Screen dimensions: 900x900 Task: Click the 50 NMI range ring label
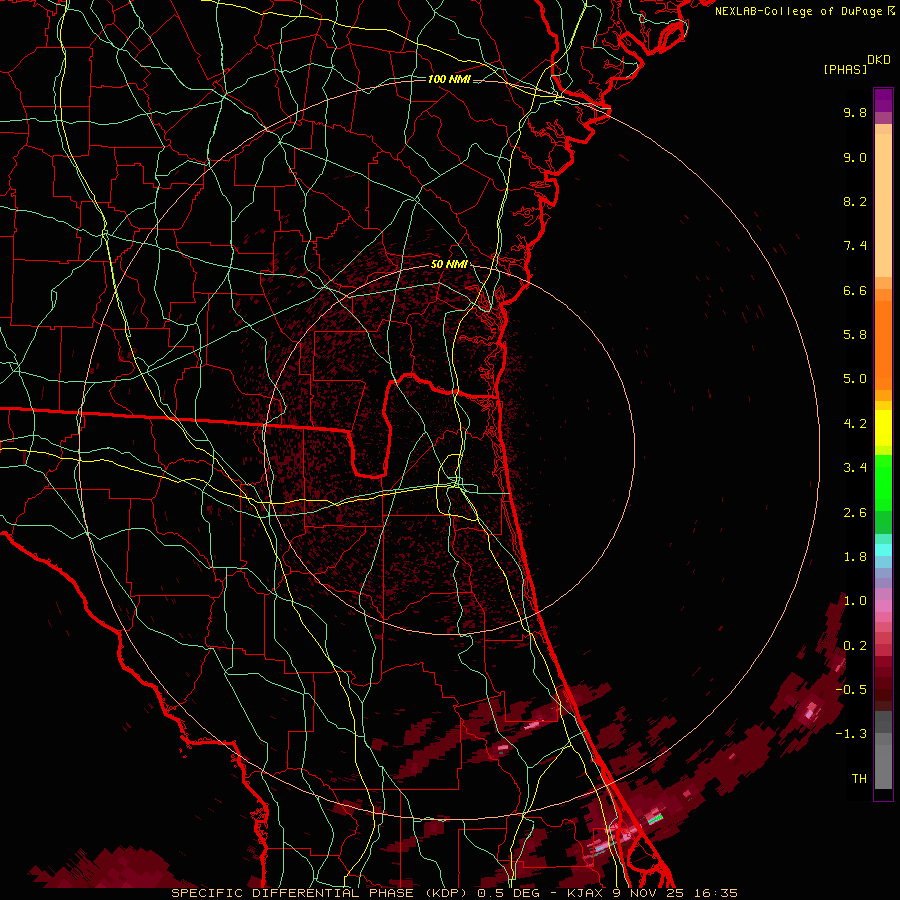point(449,264)
